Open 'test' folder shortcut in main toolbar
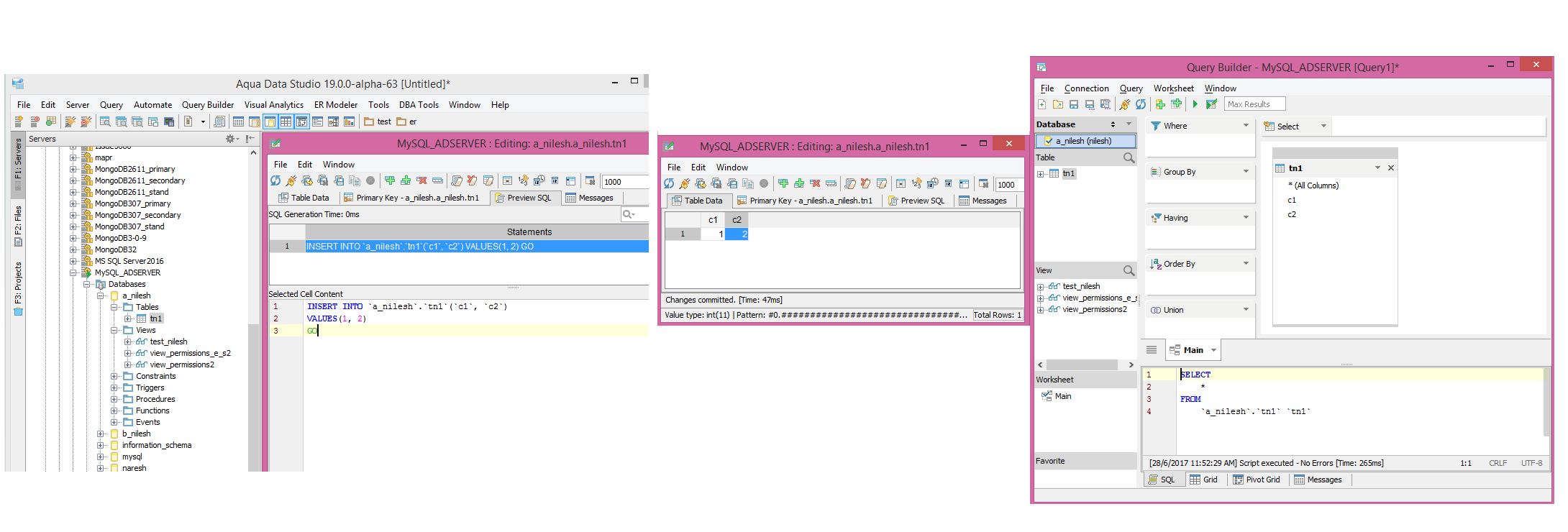The width and height of the screenshot is (1568, 532). tap(378, 121)
